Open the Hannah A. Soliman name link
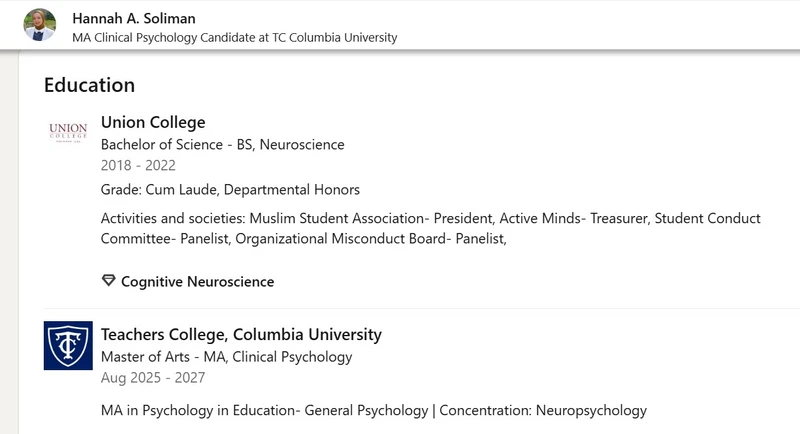This screenshot has width=800, height=434. point(134,18)
